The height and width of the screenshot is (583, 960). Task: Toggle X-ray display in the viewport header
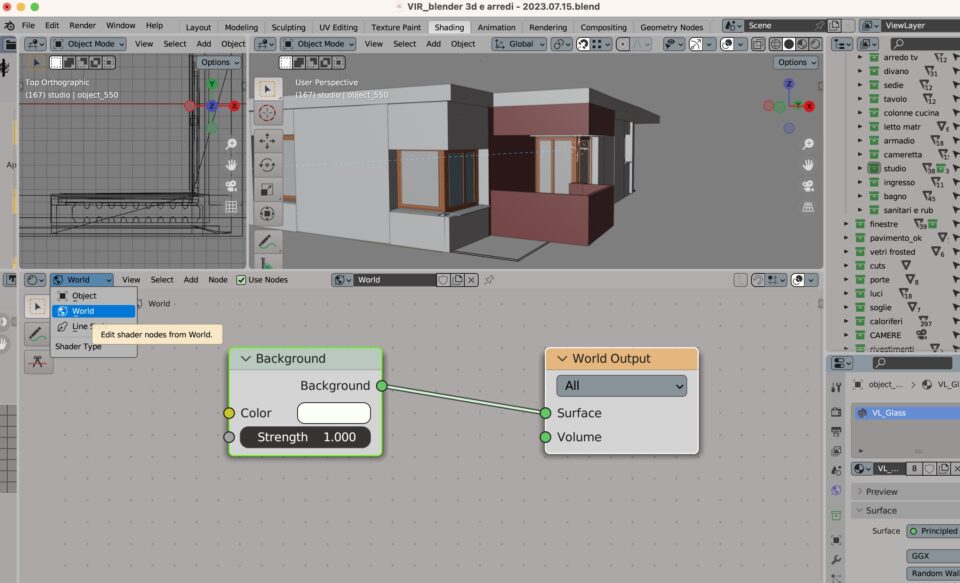pyautogui.click(x=757, y=44)
